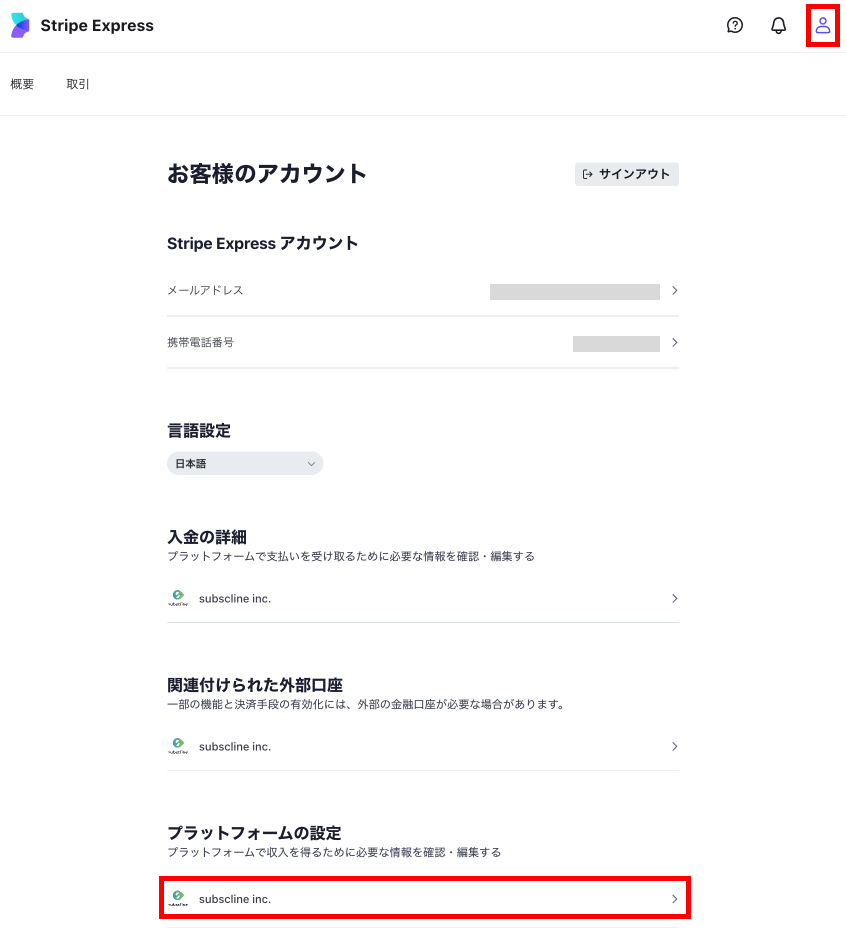
Task: Click text '一部の機能と決済手段の有効化には、外部の金融口座が必要な場合があります。'
Action: 368,704
